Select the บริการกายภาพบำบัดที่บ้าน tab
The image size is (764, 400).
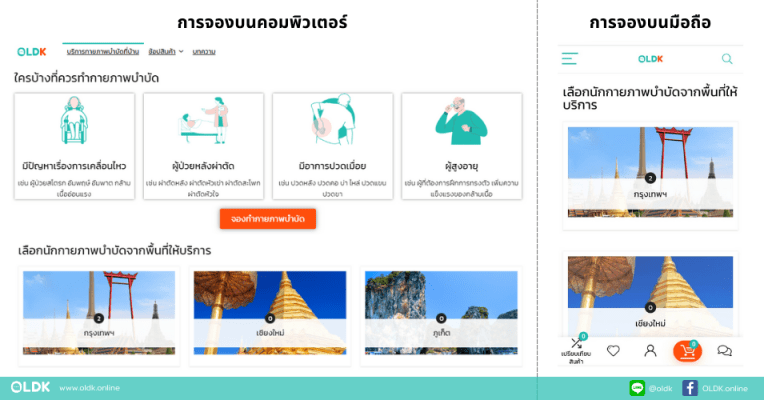pos(103,52)
